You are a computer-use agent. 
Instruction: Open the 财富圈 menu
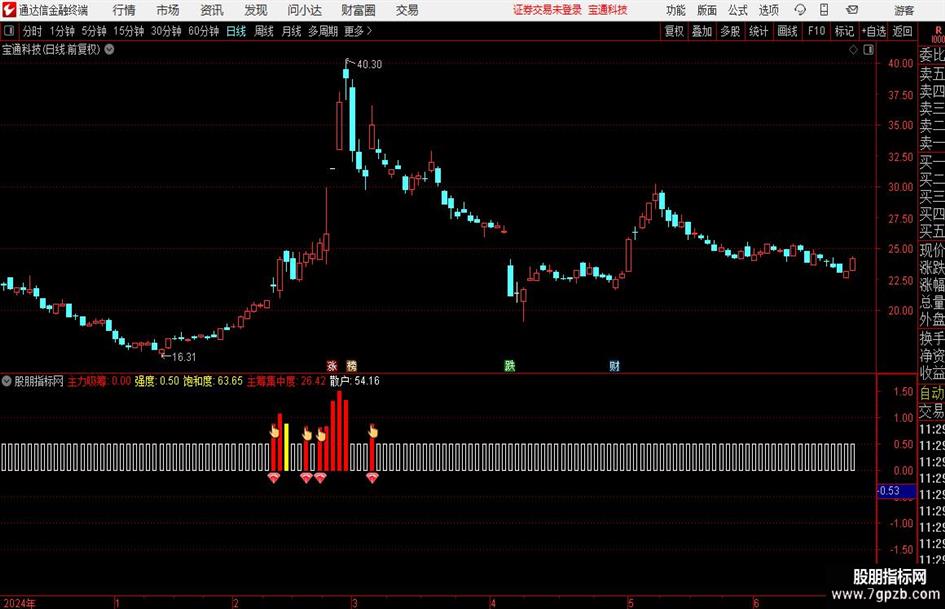tap(358, 10)
